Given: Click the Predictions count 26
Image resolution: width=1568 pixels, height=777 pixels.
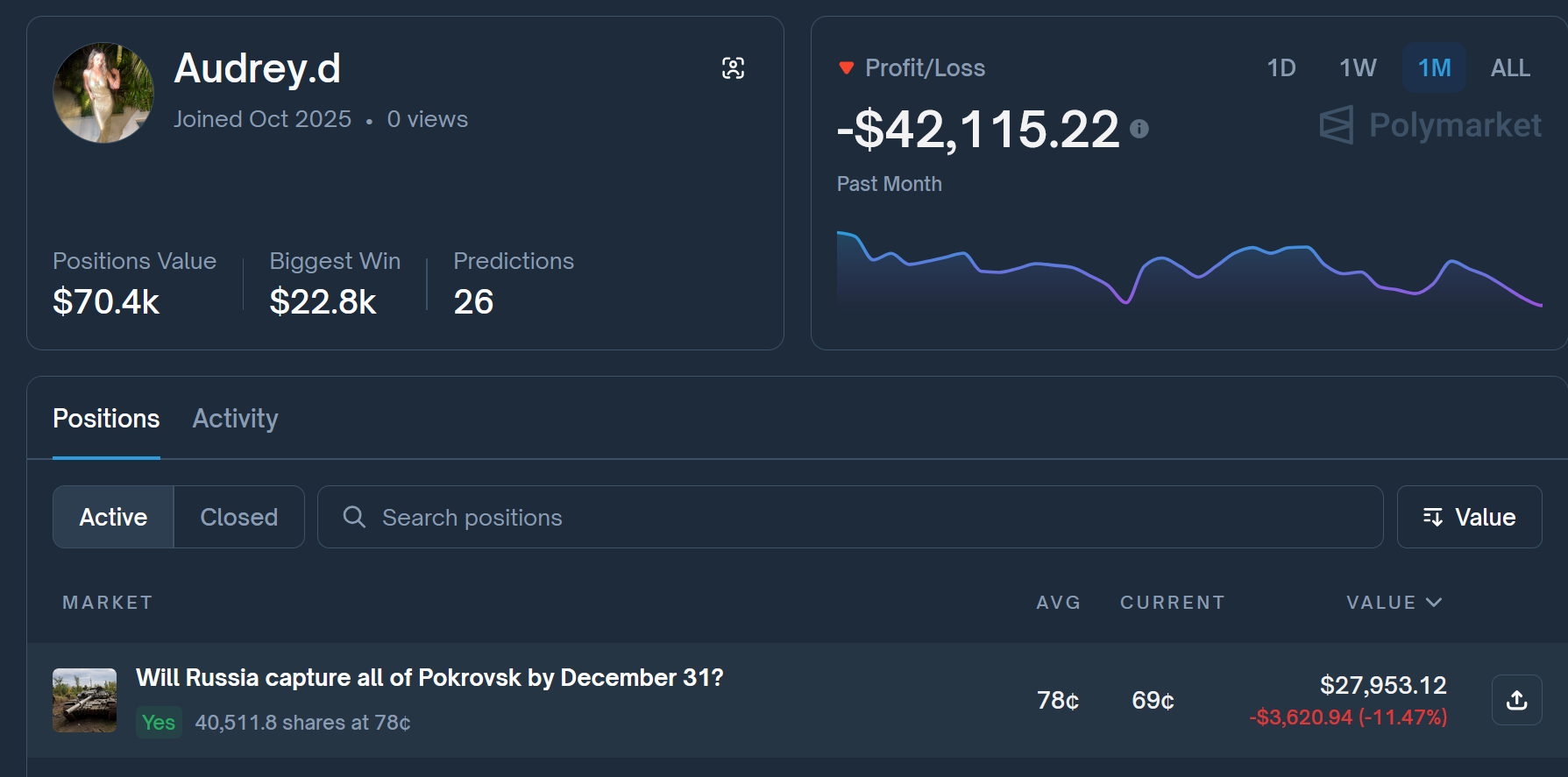Looking at the screenshot, I should 473,302.
